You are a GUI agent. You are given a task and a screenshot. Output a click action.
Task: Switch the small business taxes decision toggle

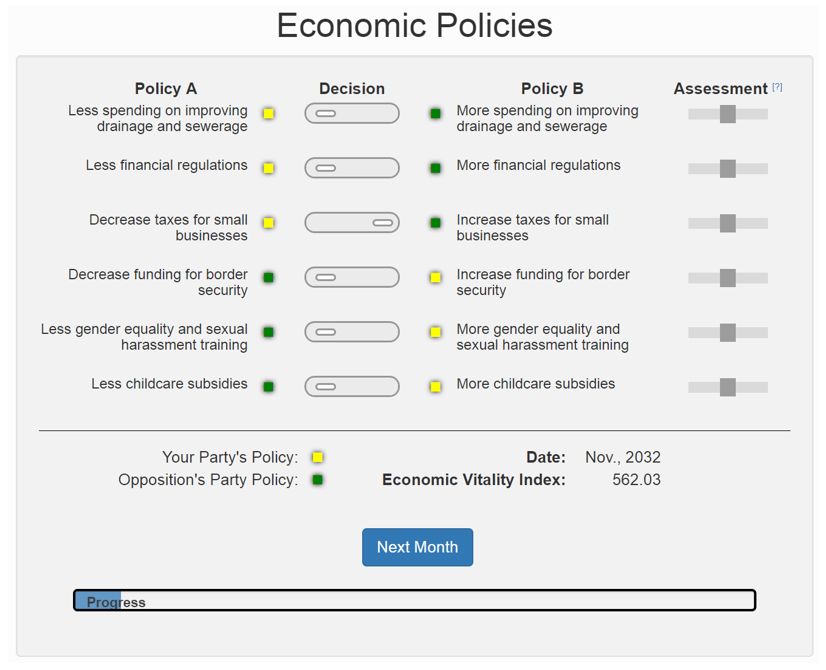352,222
